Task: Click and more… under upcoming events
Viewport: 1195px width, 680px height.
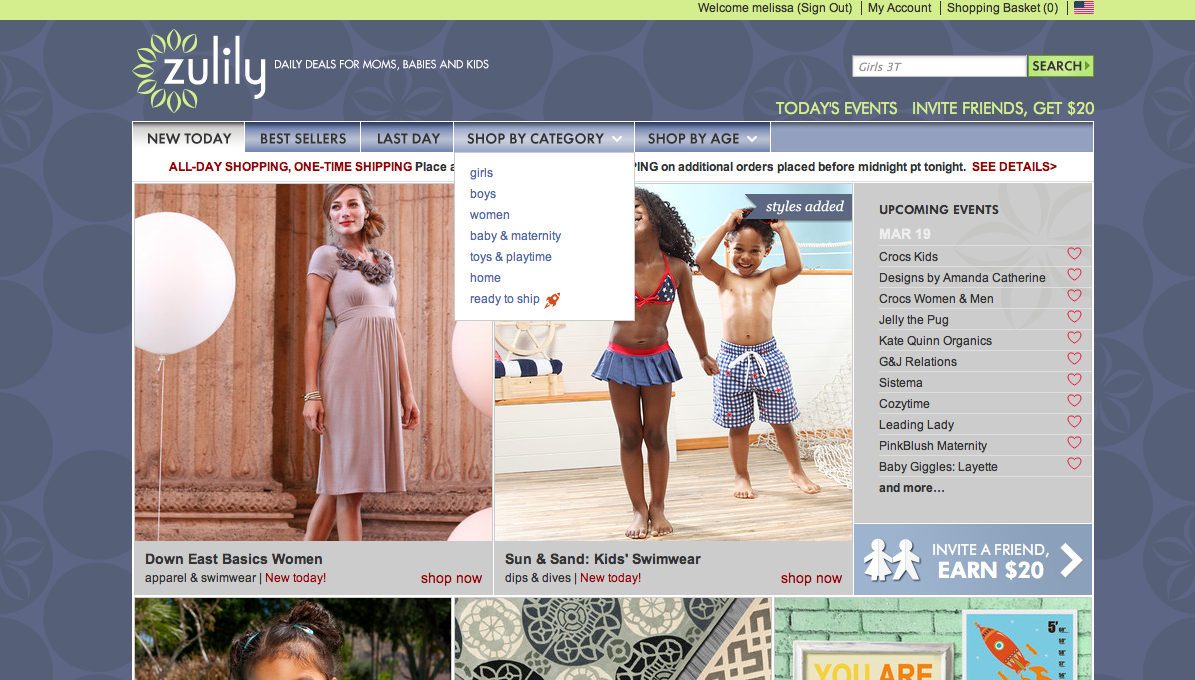Action: 911,488
